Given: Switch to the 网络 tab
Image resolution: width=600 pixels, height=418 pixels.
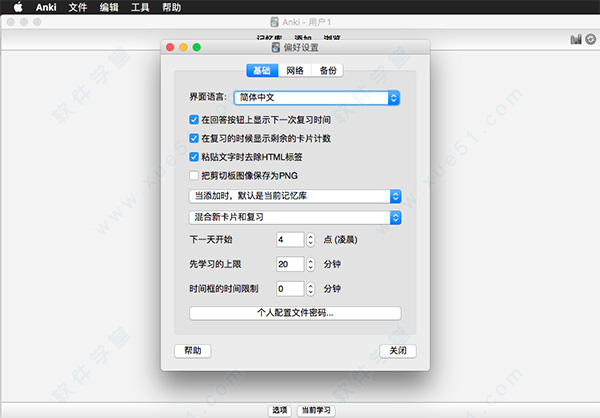Looking at the screenshot, I should [x=295, y=70].
